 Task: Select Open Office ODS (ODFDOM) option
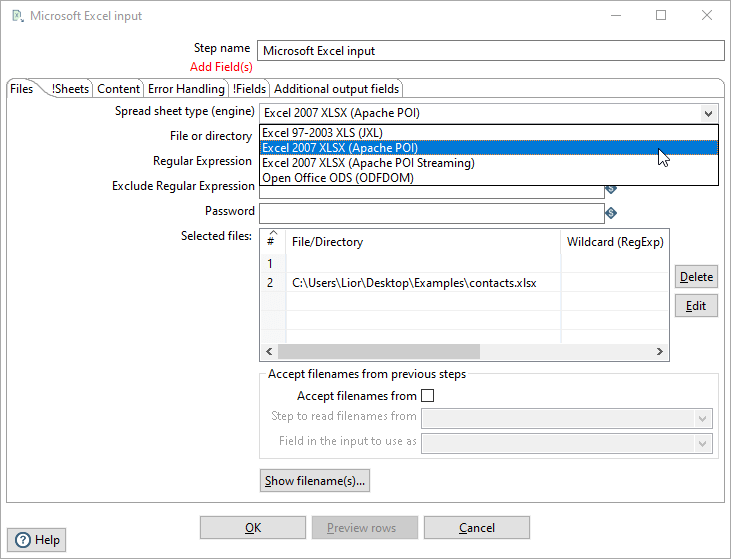tap(489, 178)
